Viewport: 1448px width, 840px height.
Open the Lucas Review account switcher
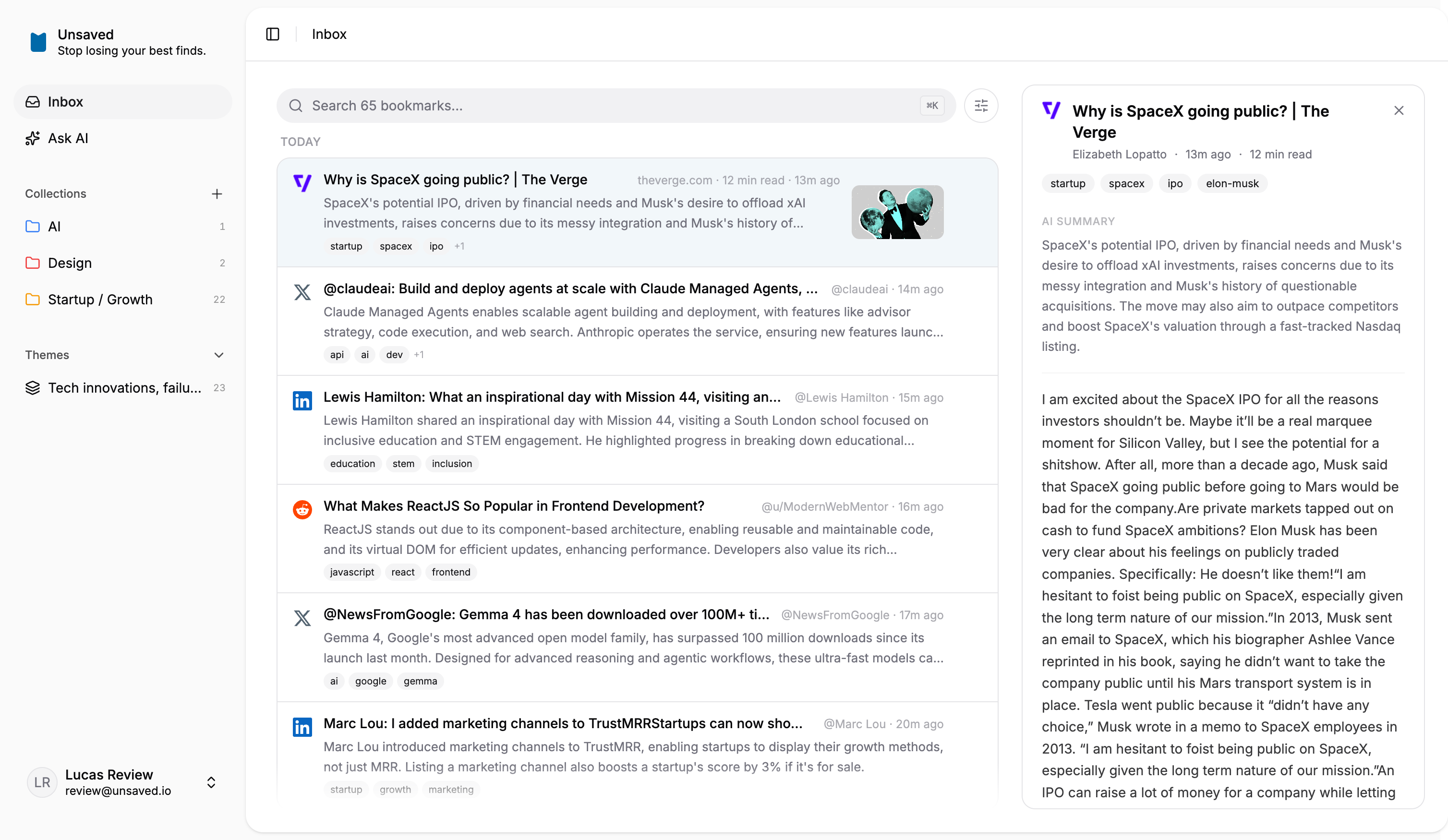click(x=123, y=782)
